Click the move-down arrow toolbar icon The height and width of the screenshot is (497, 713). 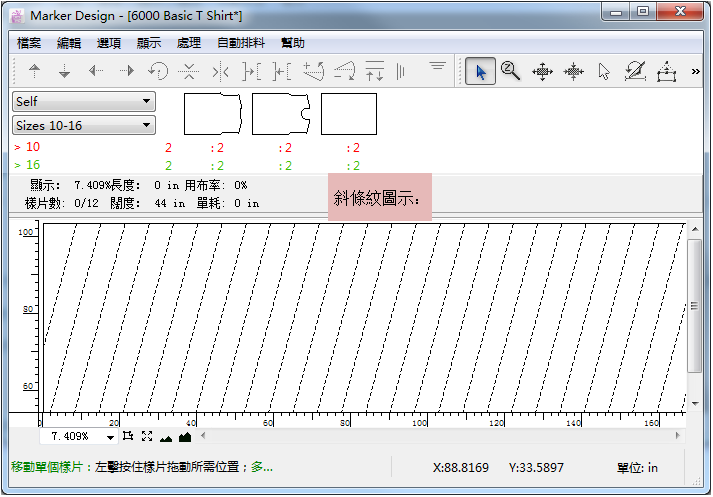tap(65, 72)
